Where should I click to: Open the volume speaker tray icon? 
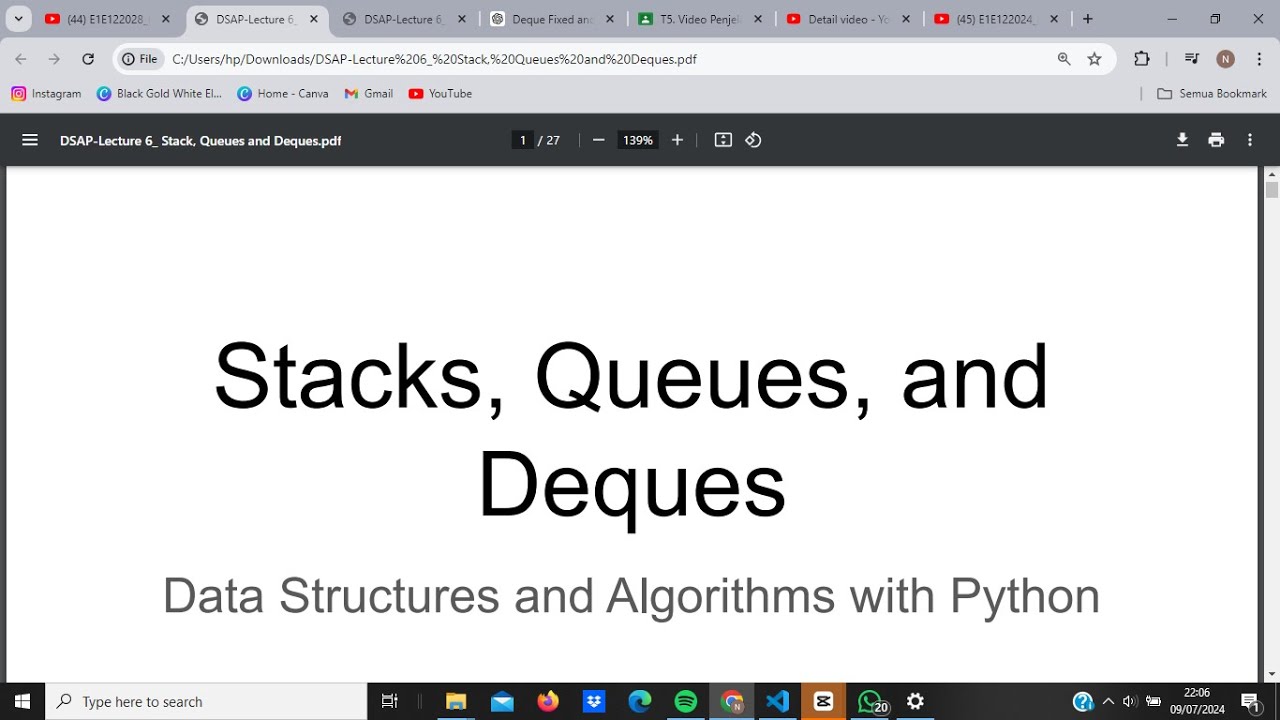coord(1130,701)
